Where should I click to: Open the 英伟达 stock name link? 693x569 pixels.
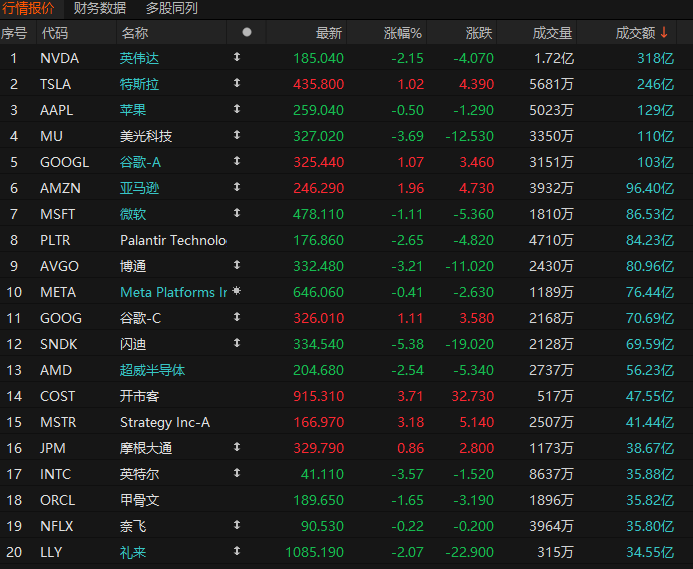(139, 58)
